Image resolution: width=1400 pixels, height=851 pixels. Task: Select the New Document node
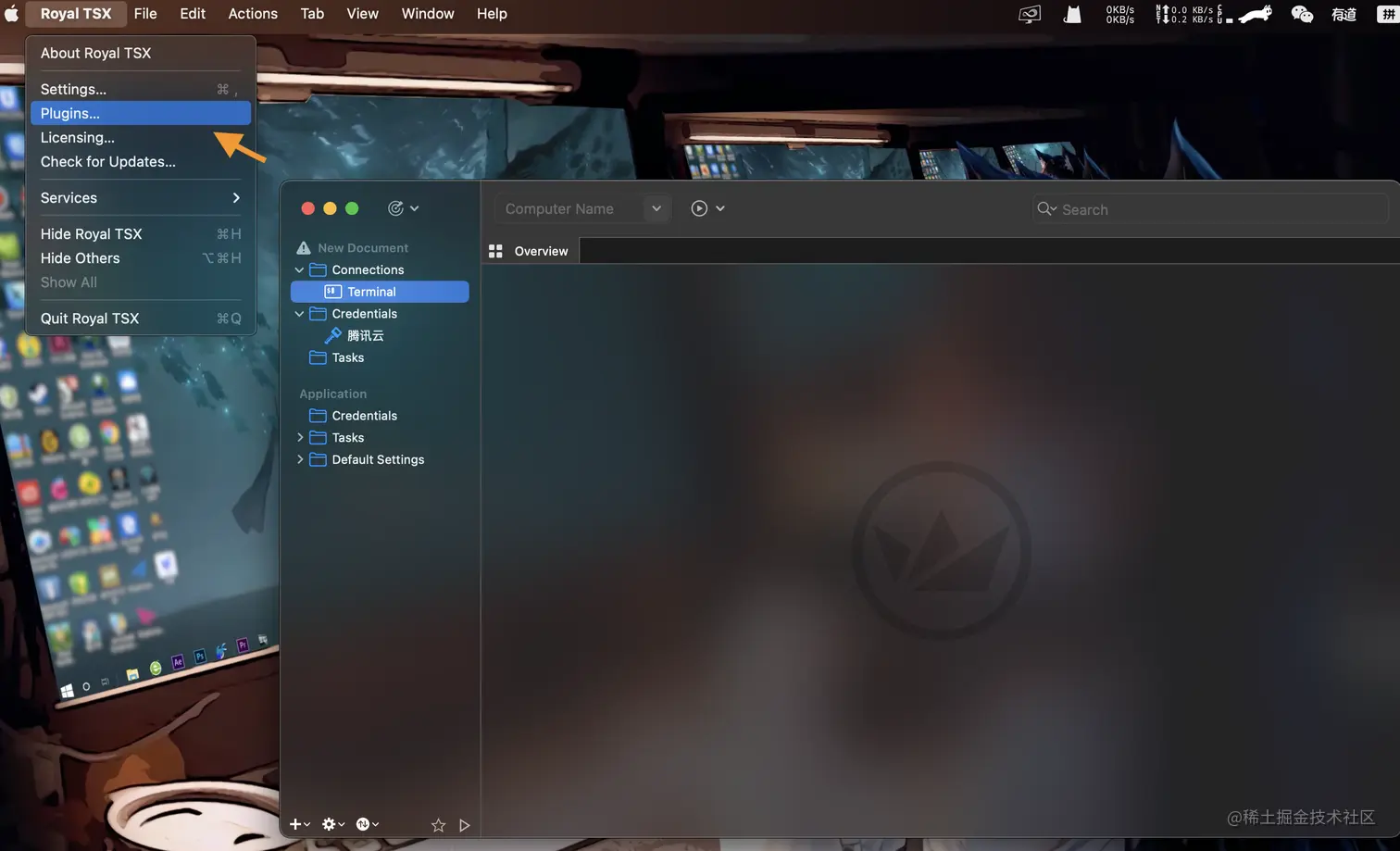(362, 247)
